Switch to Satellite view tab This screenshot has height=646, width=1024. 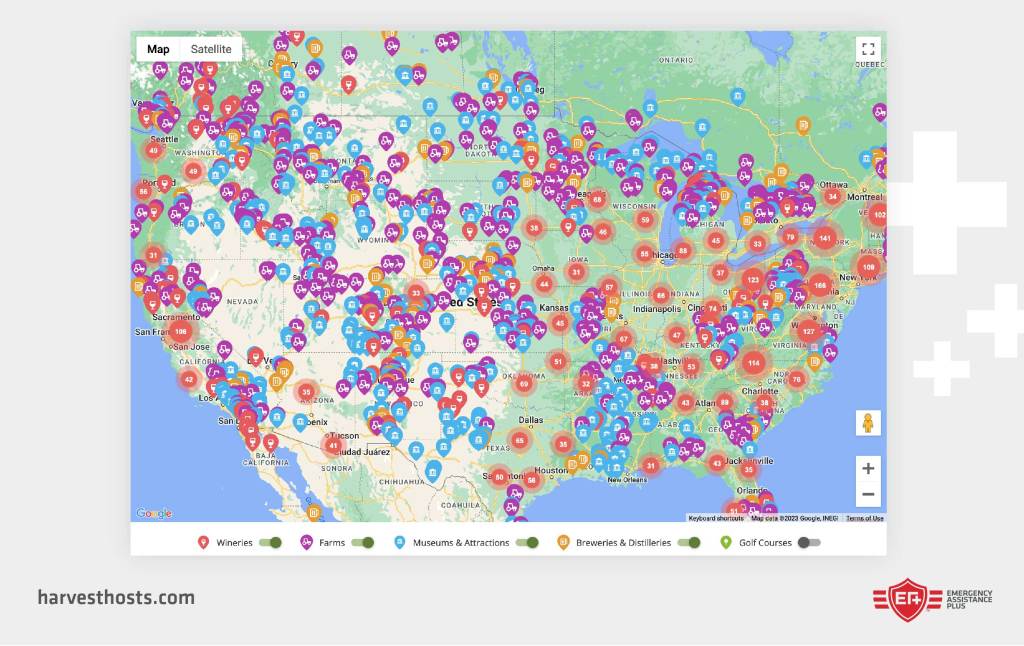click(211, 49)
